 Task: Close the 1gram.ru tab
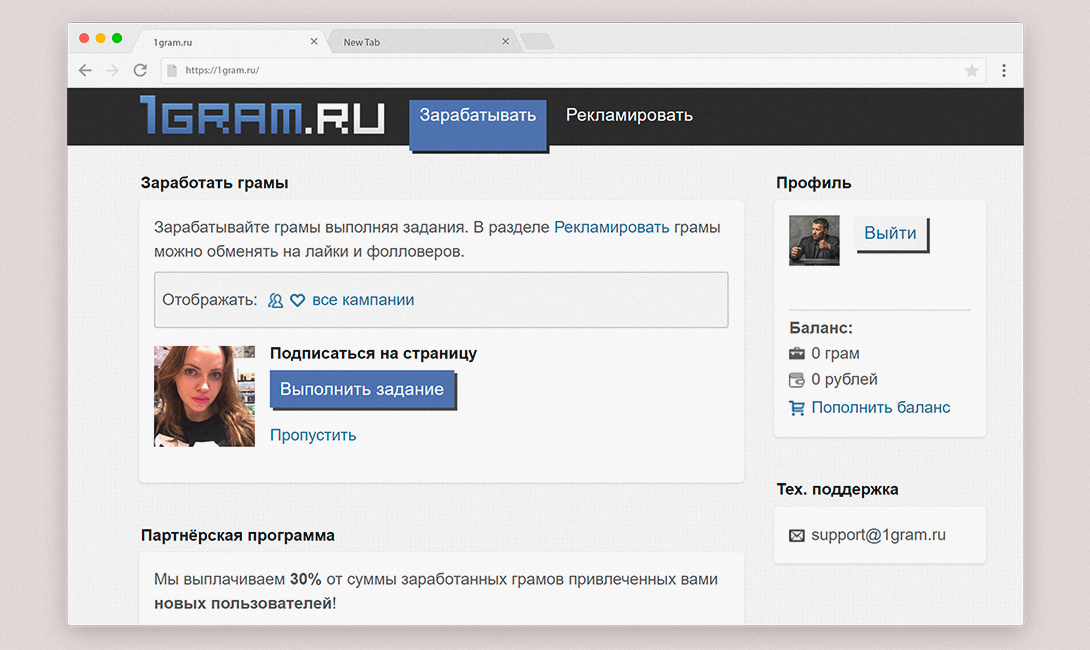tap(314, 42)
